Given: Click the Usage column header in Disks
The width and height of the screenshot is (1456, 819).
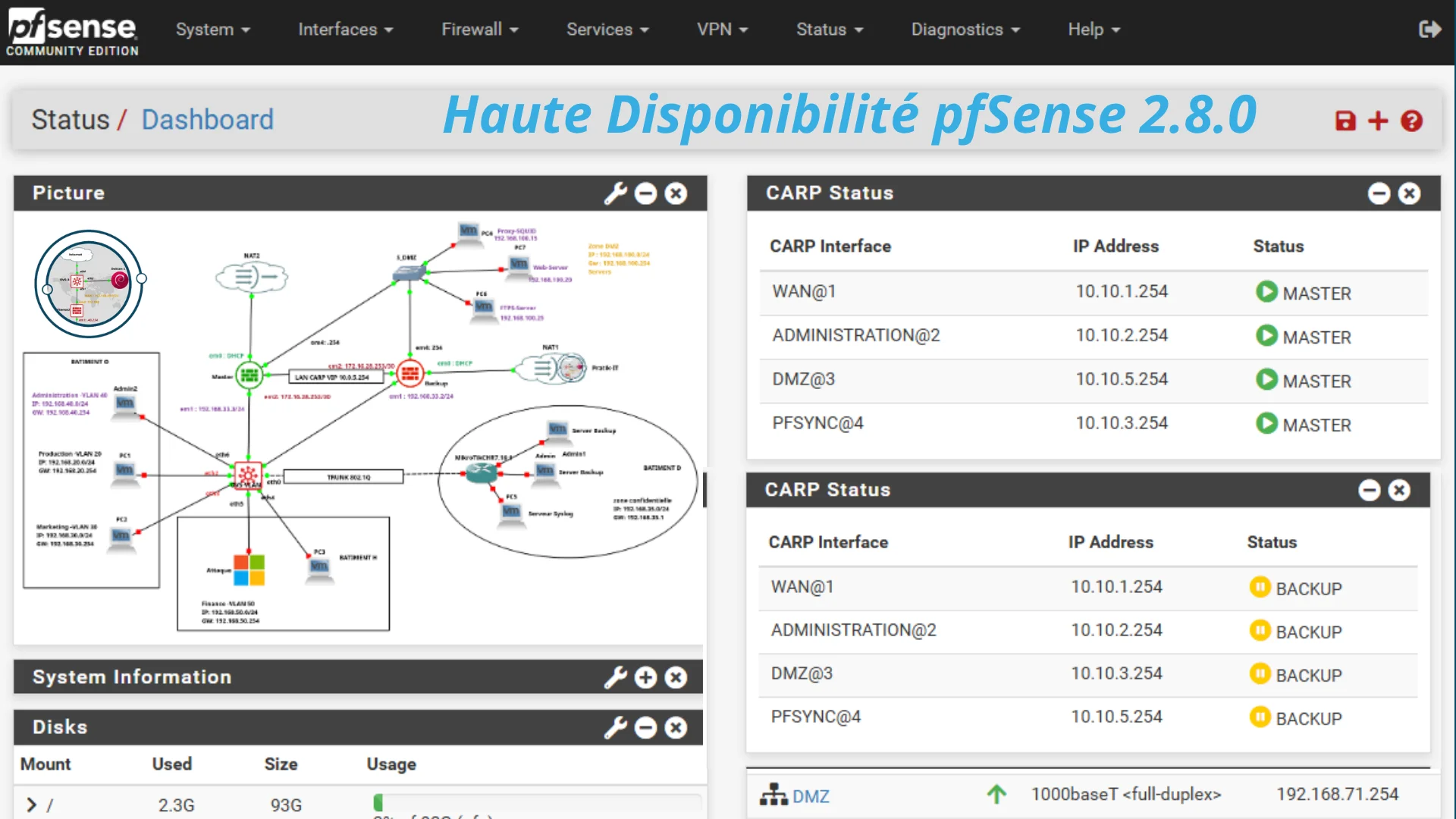Looking at the screenshot, I should 391,764.
